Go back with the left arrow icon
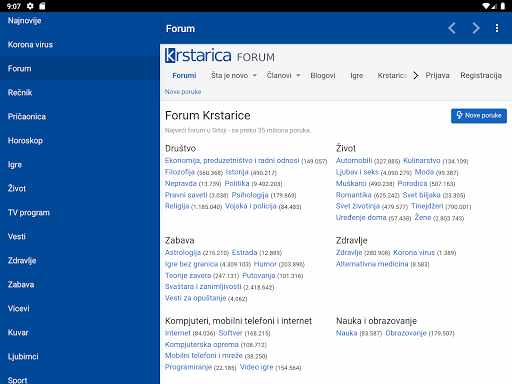The width and height of the screenshot is (512, 384). (452, 28)
